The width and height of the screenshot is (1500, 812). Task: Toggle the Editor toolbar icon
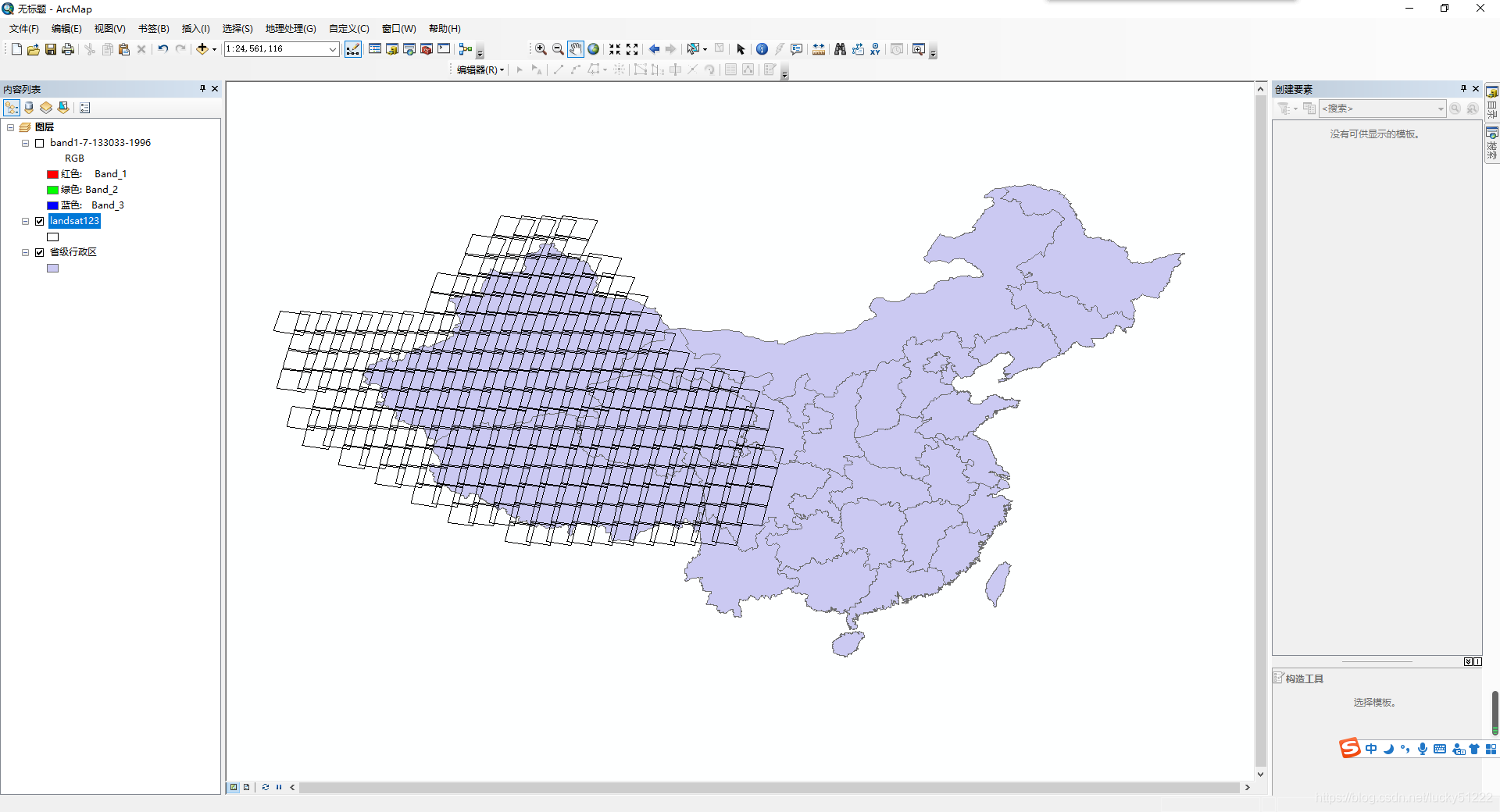[x=353, y=49]
